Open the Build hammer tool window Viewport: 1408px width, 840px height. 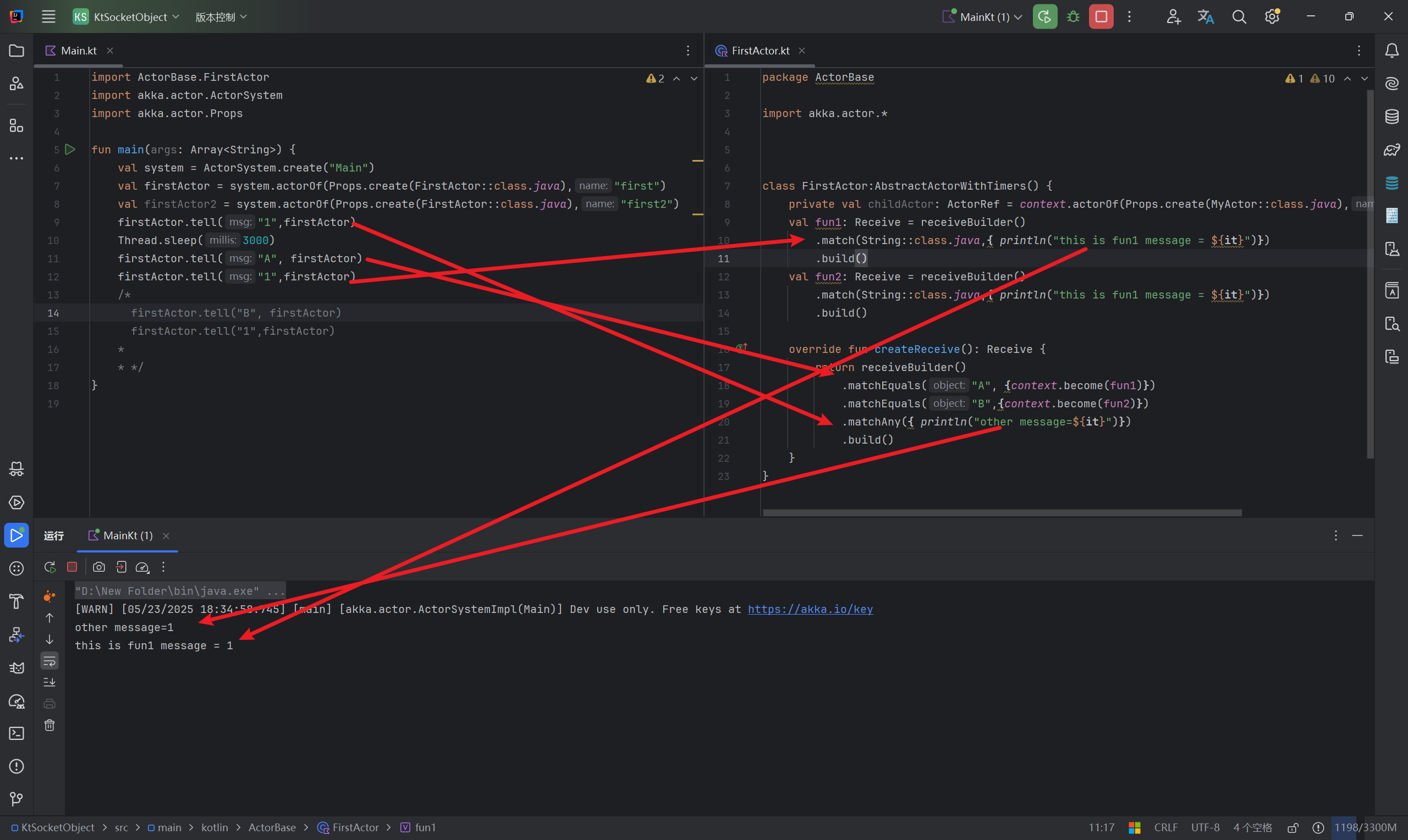[x=16, y=601]
